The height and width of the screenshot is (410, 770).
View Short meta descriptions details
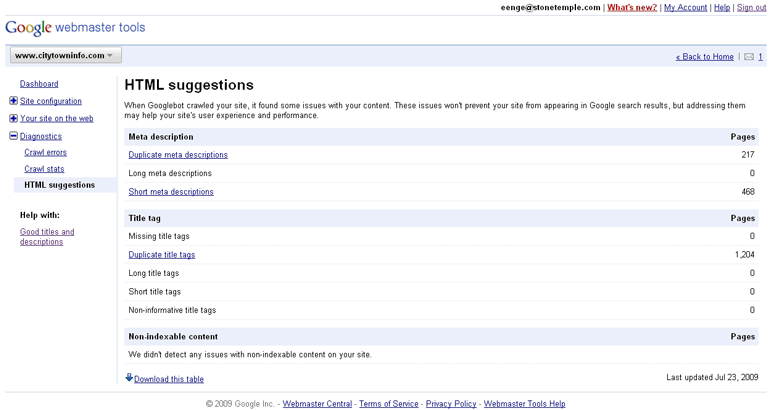click(171, 192)
